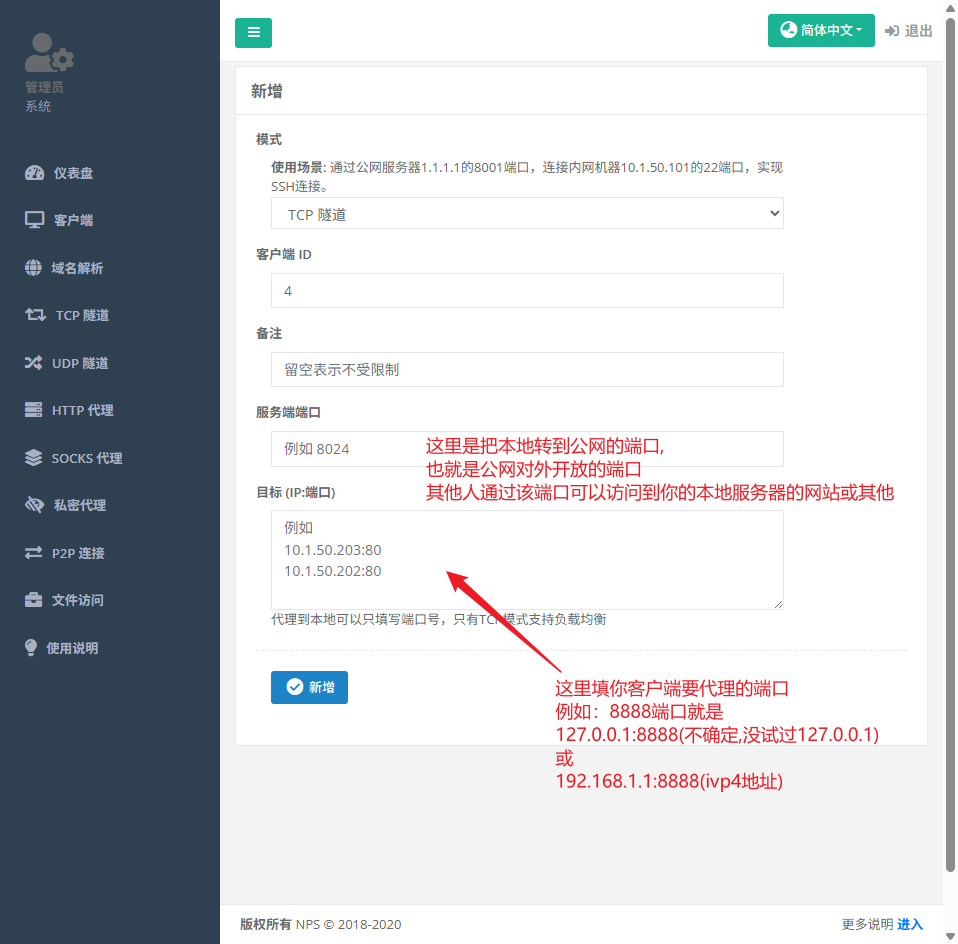This screenshot has width=958, height=944.
Task: Select TCP 隧道 from the mode combo box
Action: click(527, 213)
